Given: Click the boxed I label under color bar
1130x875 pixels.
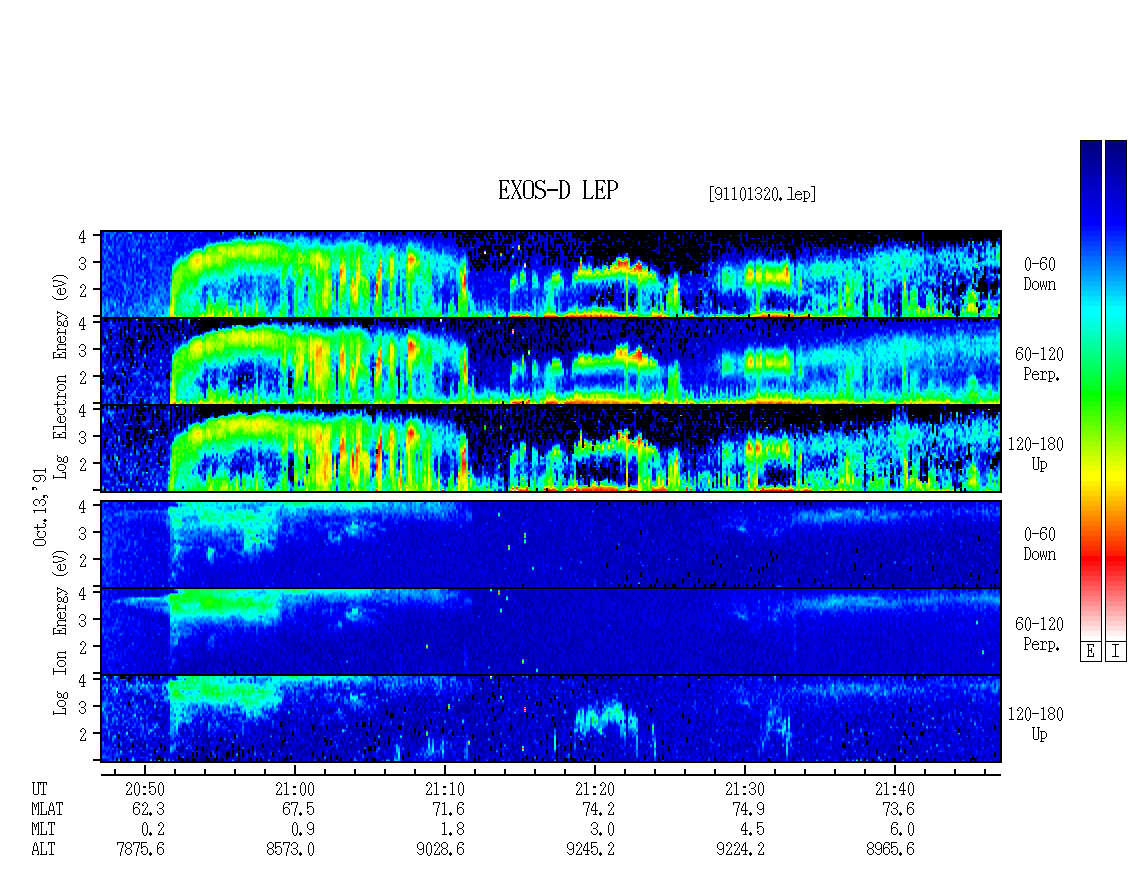Looking at the screenshot, I should point(1116,652).
